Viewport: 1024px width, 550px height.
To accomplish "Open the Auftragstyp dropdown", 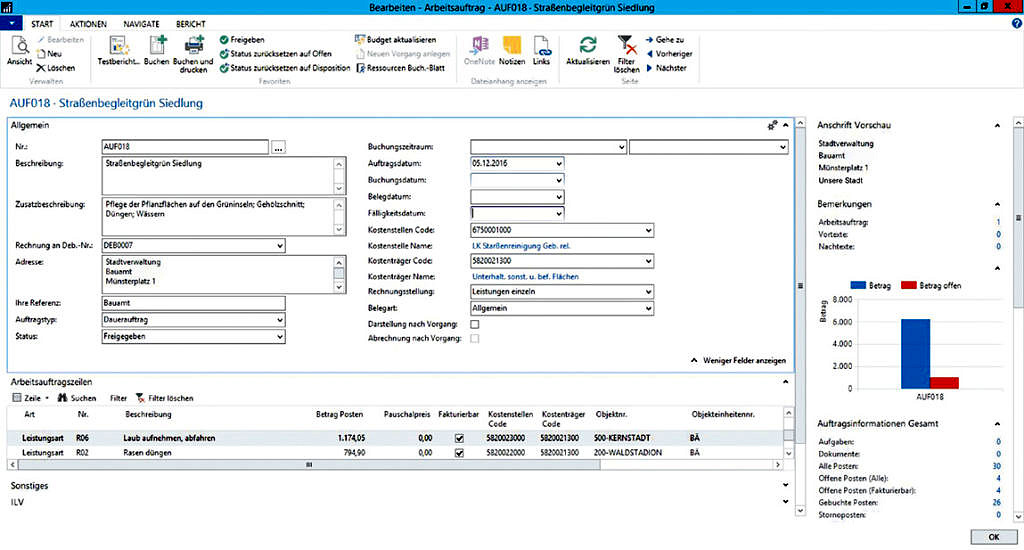I will point(278,320).
